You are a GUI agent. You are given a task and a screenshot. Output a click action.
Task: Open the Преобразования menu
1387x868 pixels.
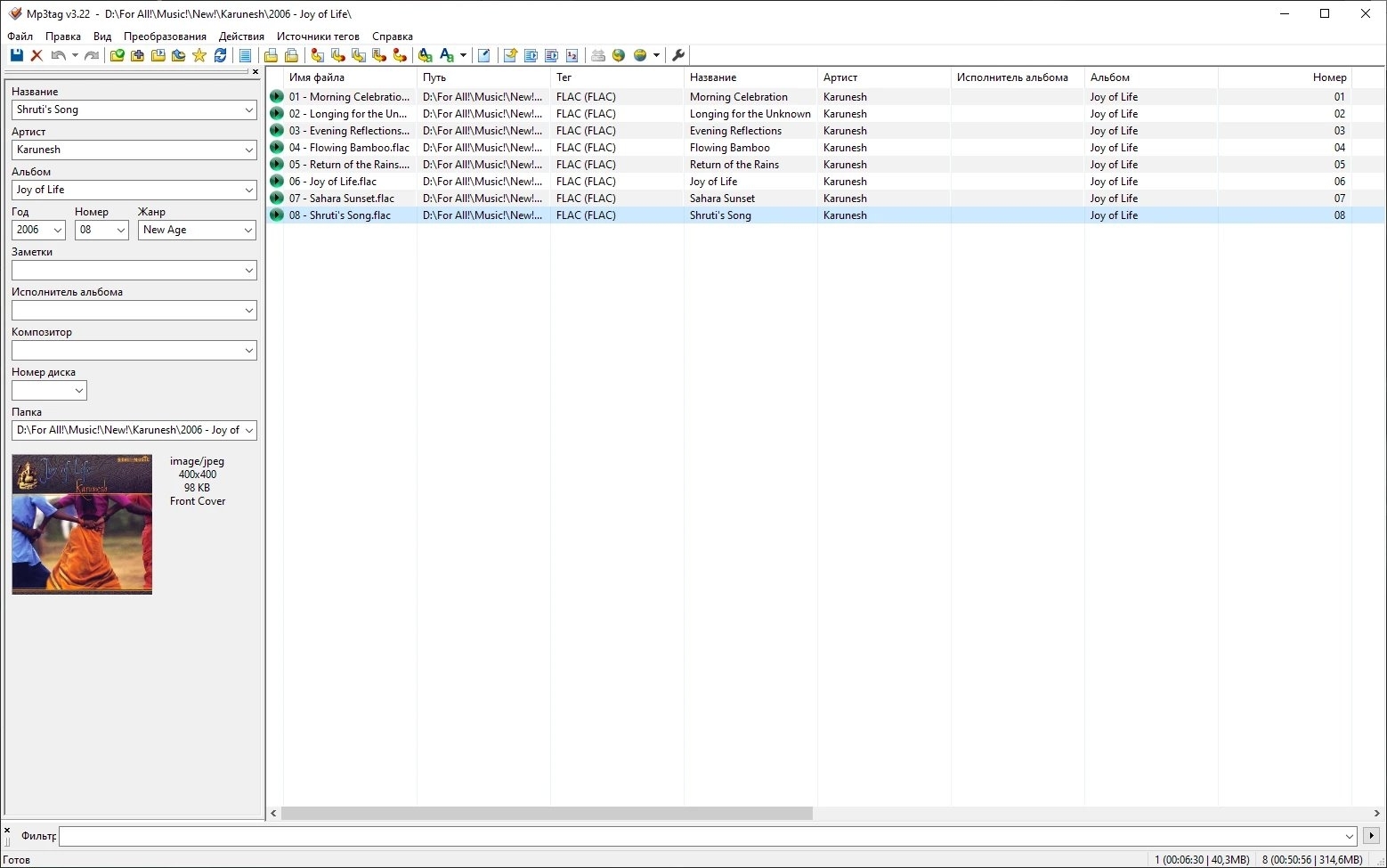[x=165, y=37]
